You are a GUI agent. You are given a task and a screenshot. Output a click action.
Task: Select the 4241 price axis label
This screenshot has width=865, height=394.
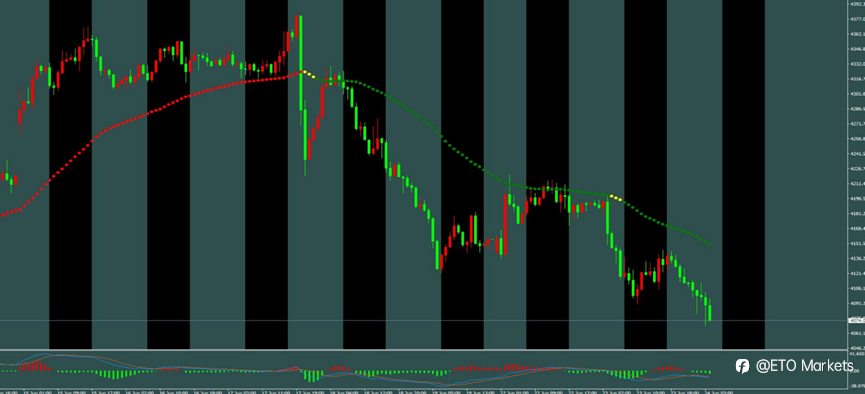pyautogui.click(x=858, y=154)
